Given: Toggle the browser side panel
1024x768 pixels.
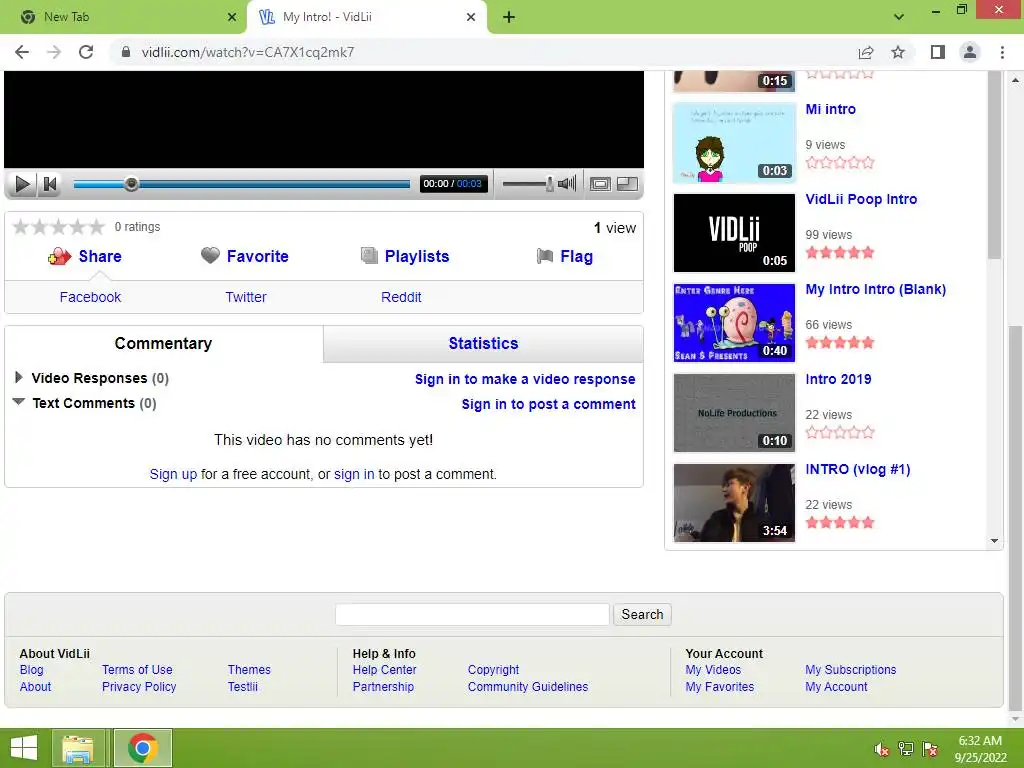Looking at the screenshot, I should 937,52.
